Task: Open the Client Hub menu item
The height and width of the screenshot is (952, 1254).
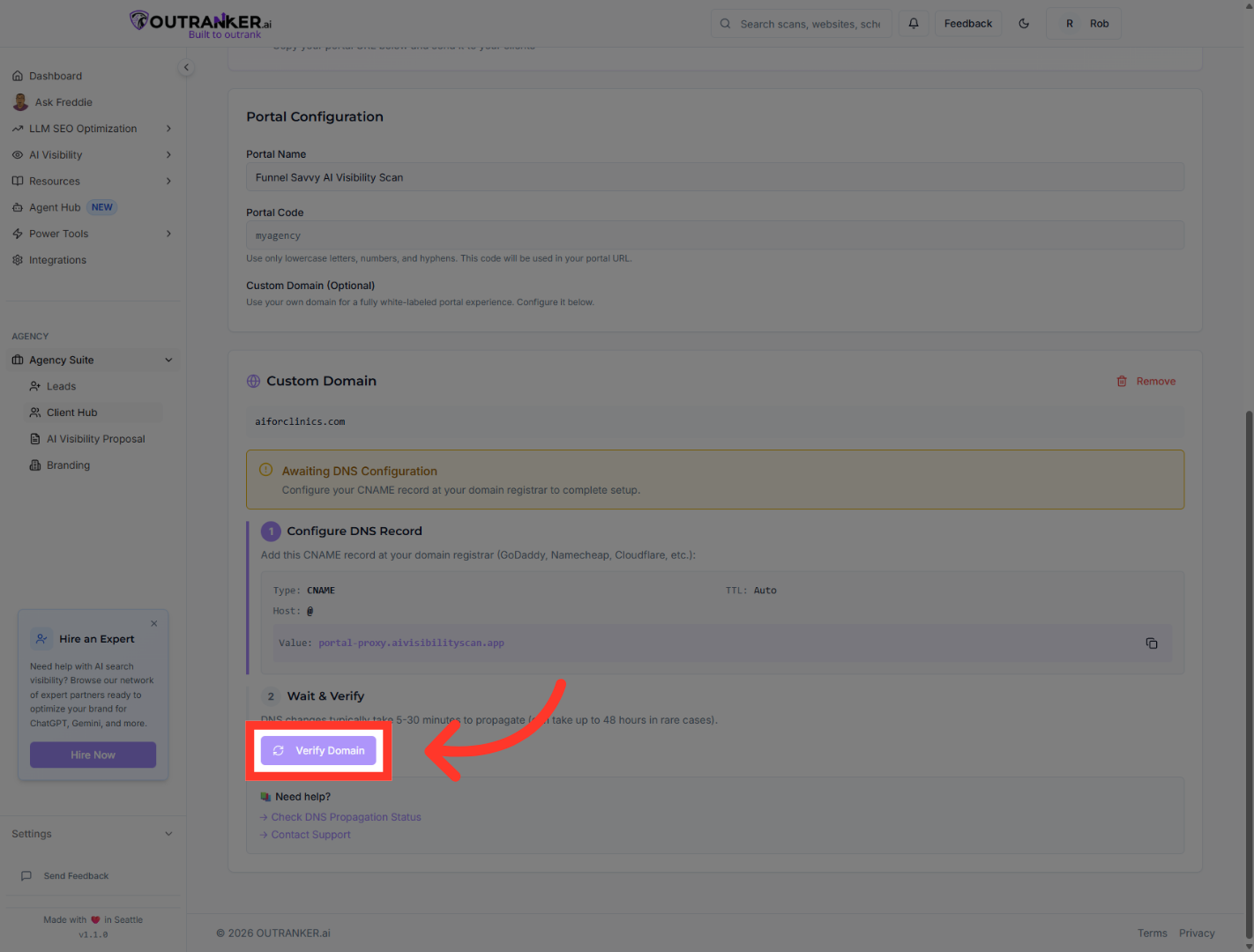Action: (x=71, y=413)
